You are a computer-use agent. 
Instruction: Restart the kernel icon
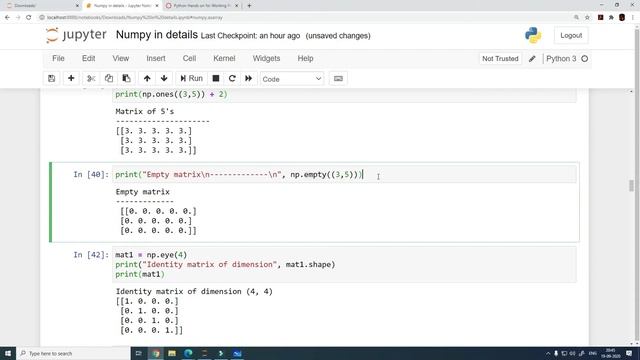tap(232, 78)
